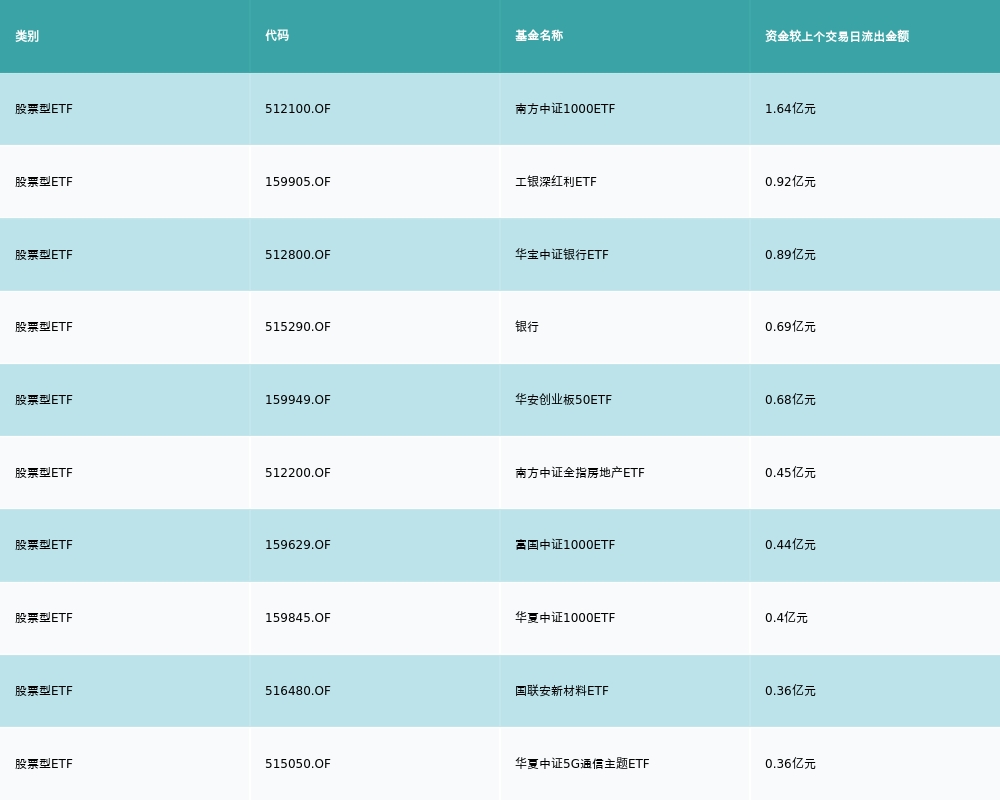This screenshot has width=1000, height=800.
Task: Select fund name 华安创业板50ETF
Action: coord(564,400)
